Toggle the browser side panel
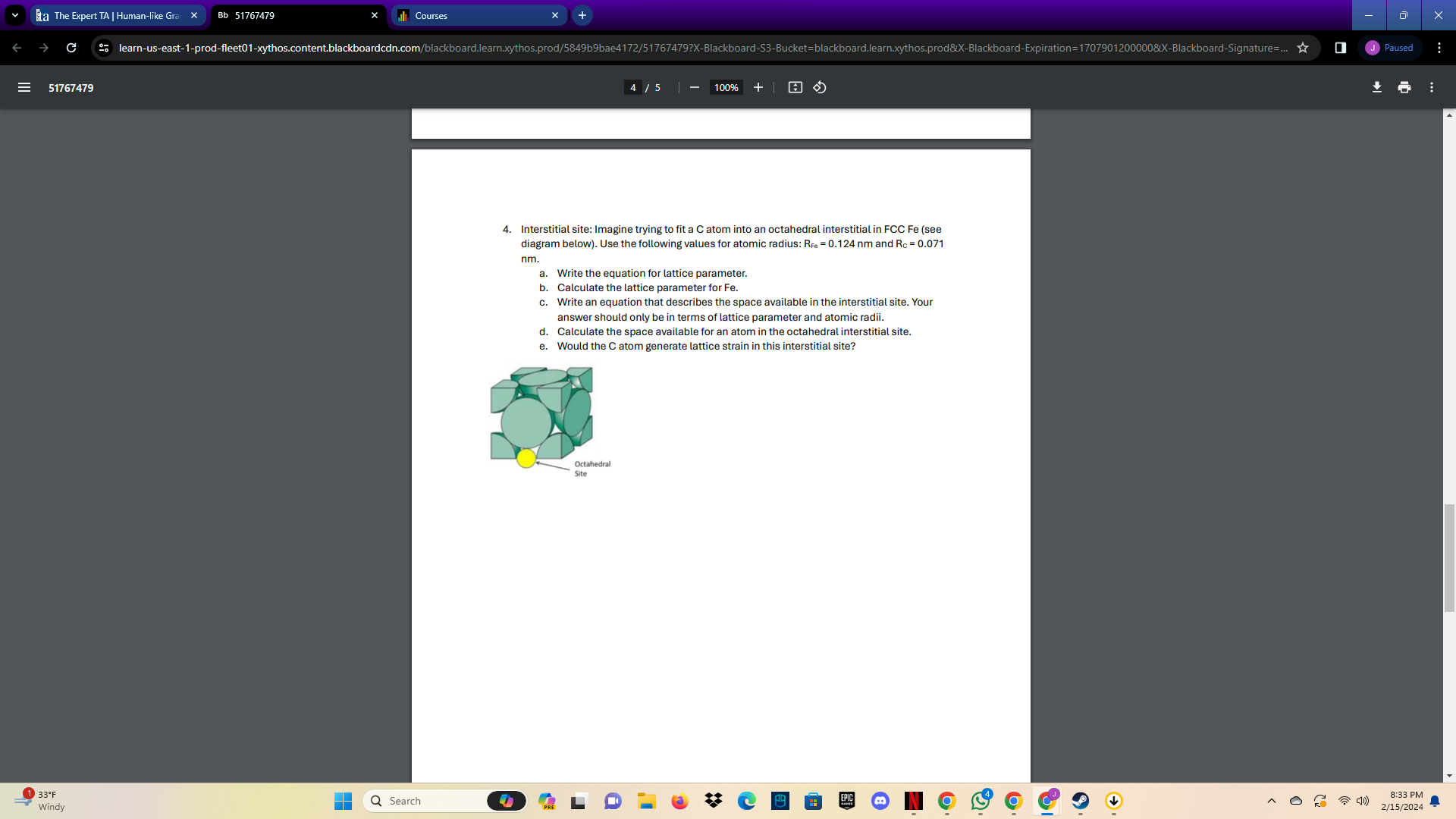Screen dimensions: 1456x819 (x=1339, y=47)
